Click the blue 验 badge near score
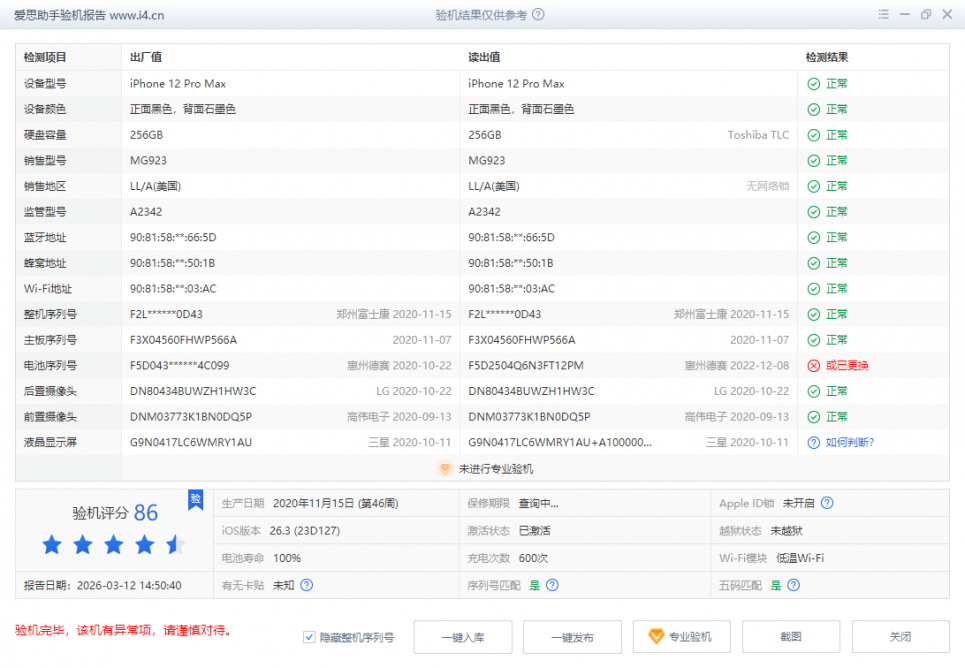Screen dimensions: 965x668 pos(196,498)
